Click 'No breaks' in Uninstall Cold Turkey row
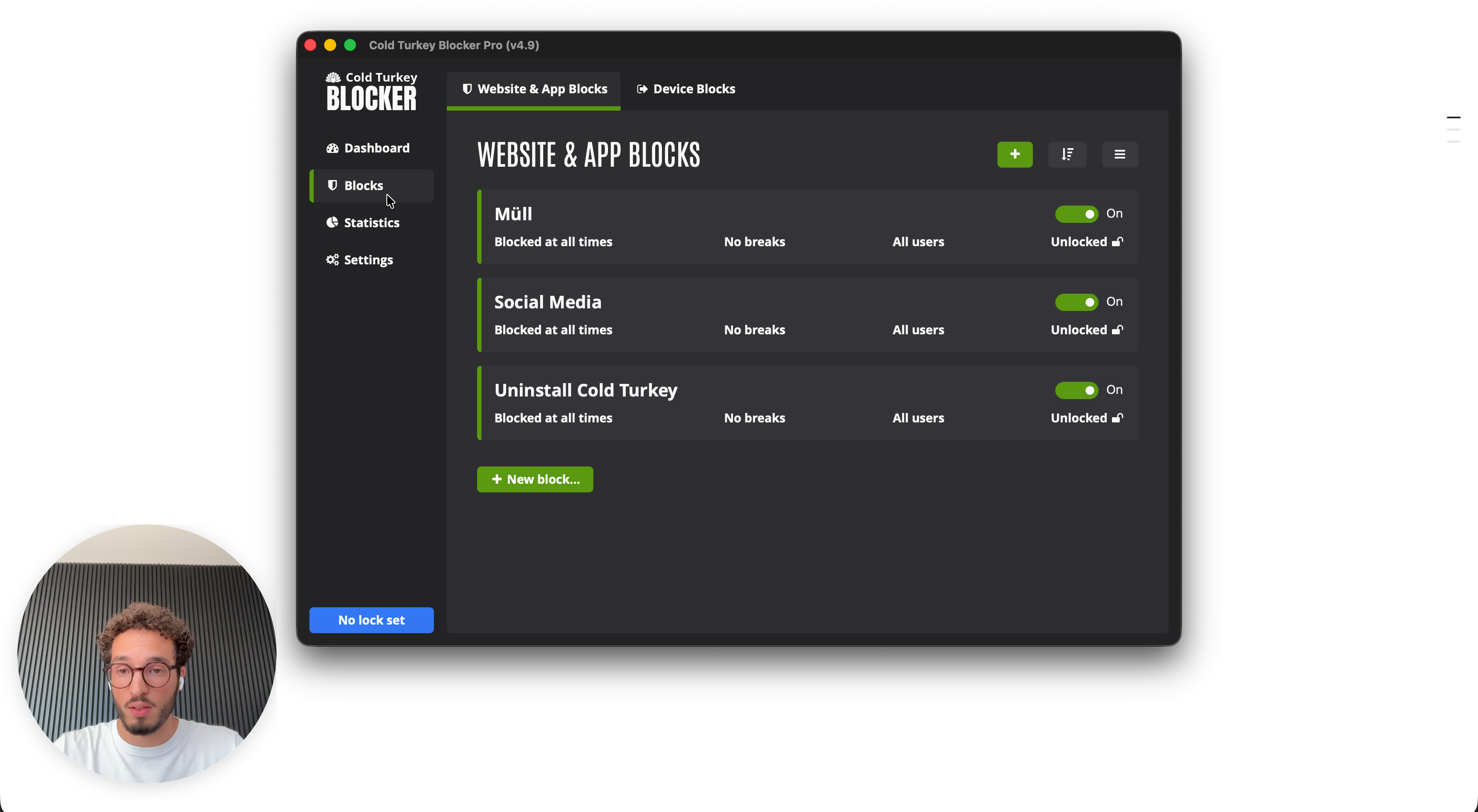The image size is (1478, 812). tap(755, 418)
